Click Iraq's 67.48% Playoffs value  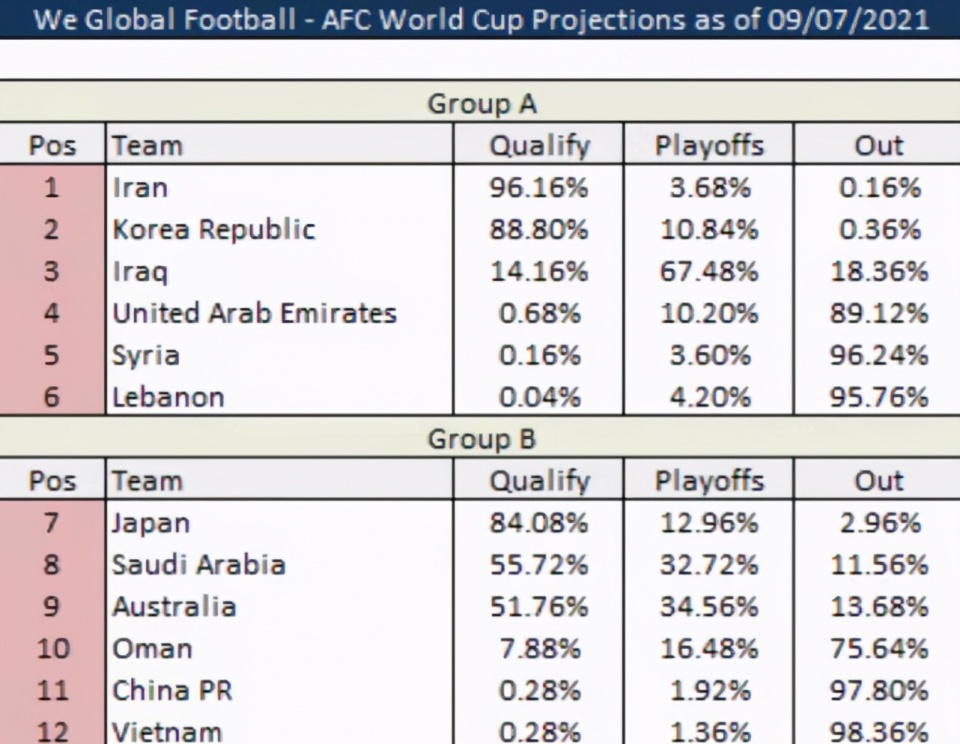709,271
